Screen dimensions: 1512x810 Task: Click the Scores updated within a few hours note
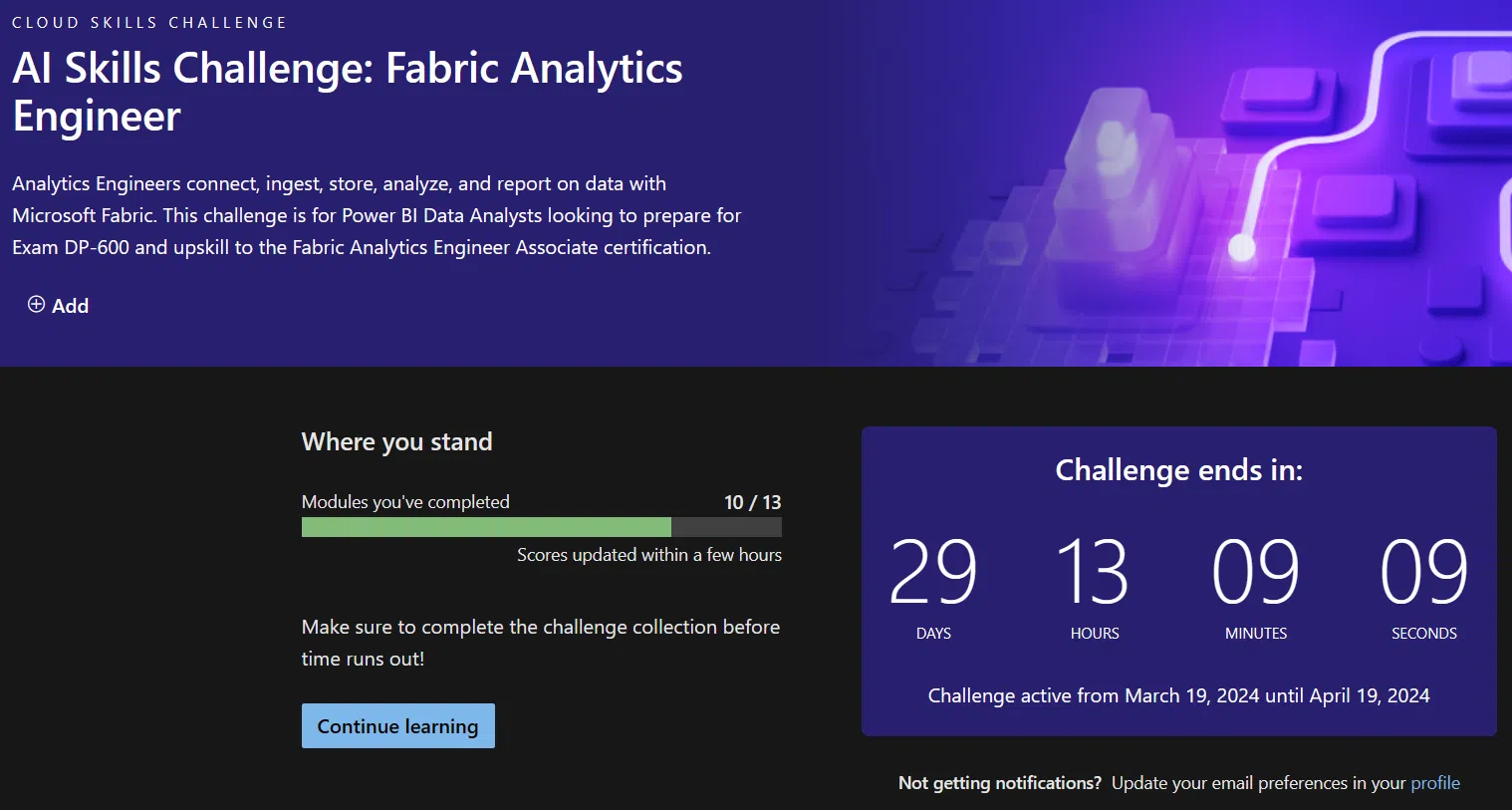tap(648, 555)
